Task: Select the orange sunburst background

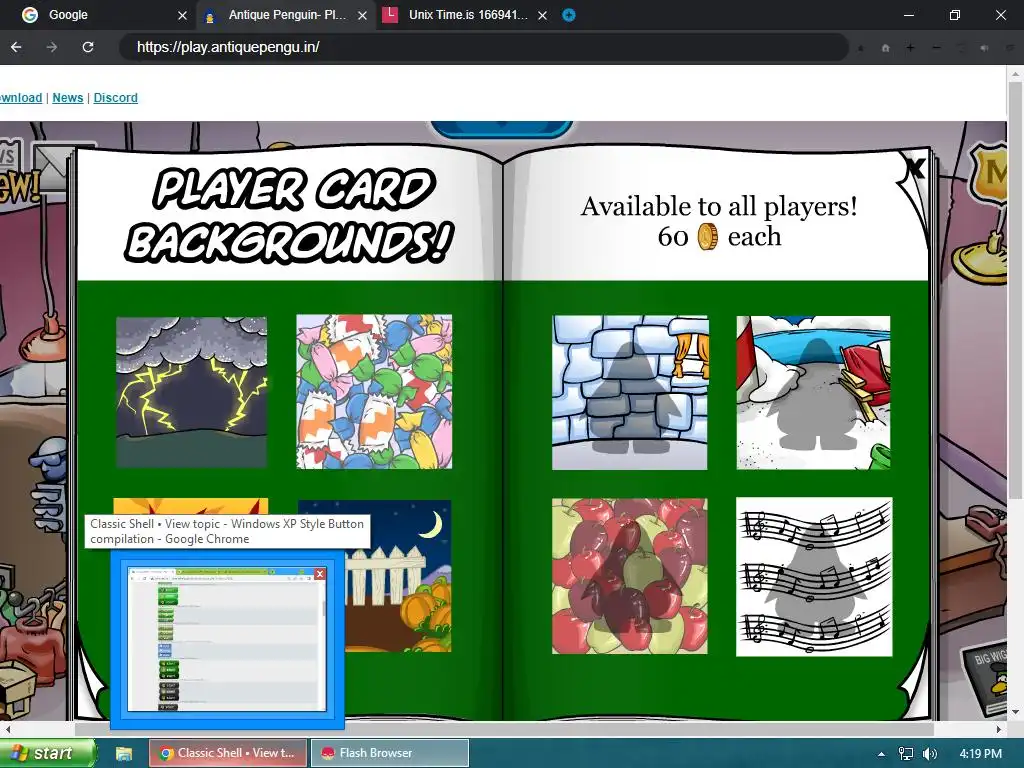Action: 191,506
